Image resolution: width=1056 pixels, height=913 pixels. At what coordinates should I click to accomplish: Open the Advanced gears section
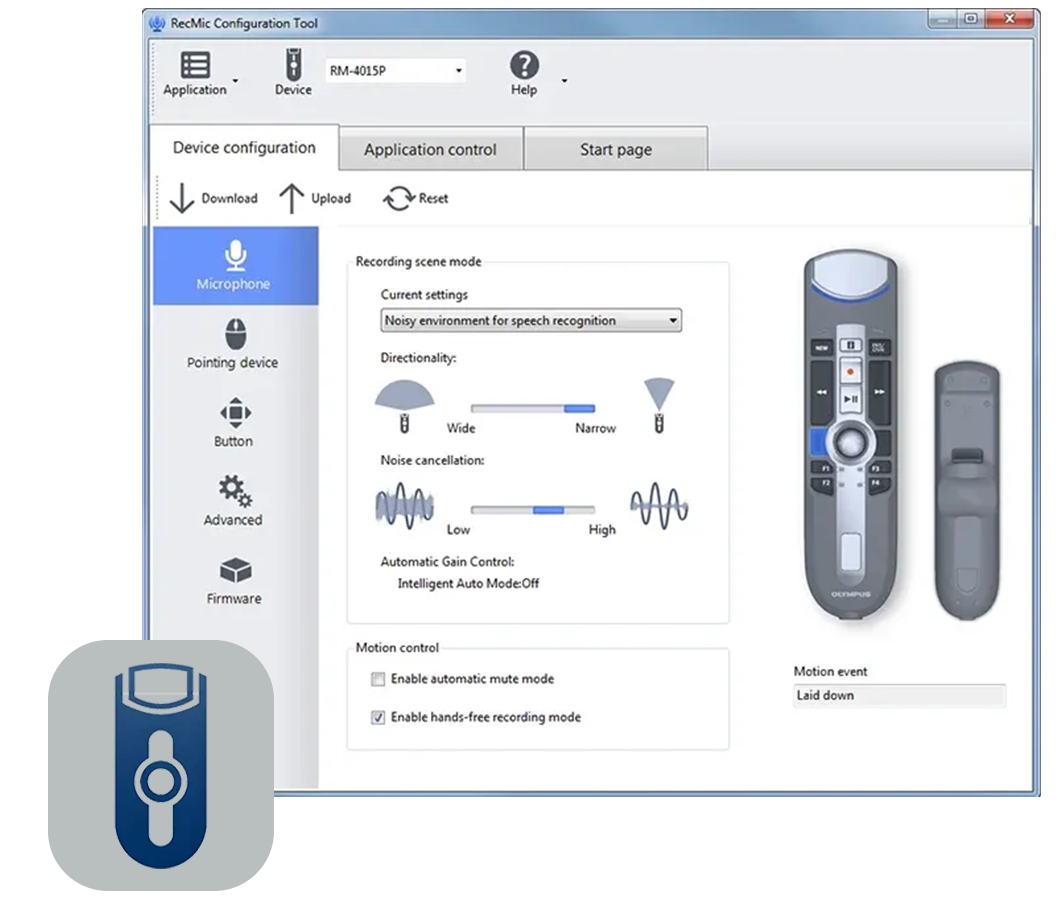pos(234,502)
